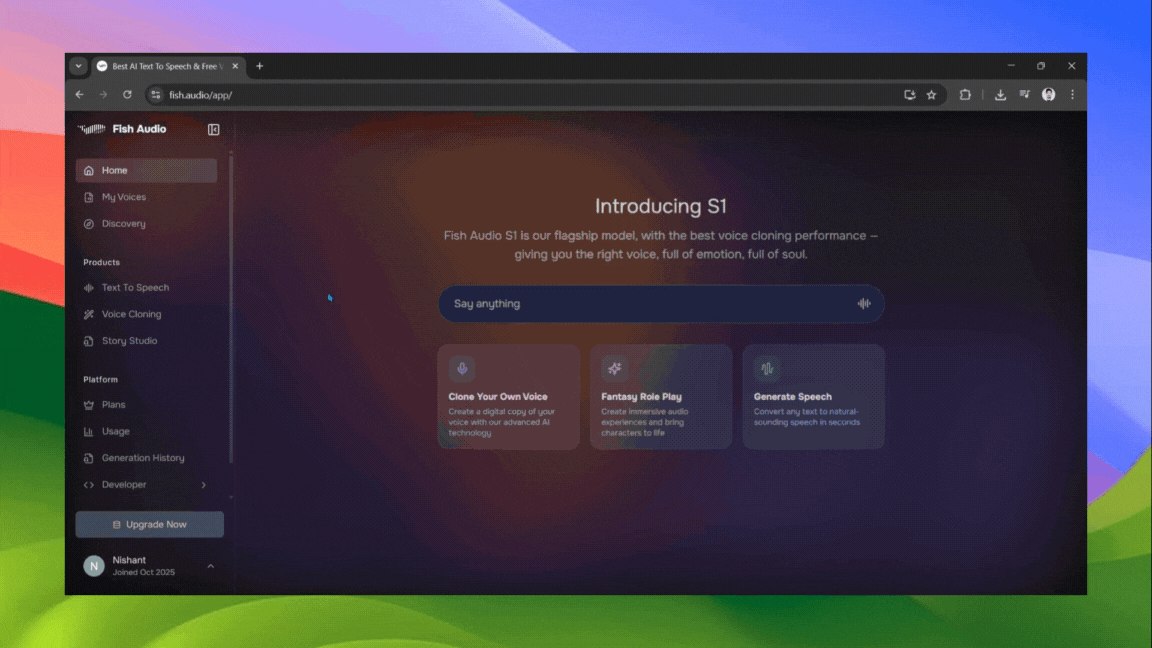Select the Clone Your Own Voice card
1152x648 pixels.
tap(508, 397)
